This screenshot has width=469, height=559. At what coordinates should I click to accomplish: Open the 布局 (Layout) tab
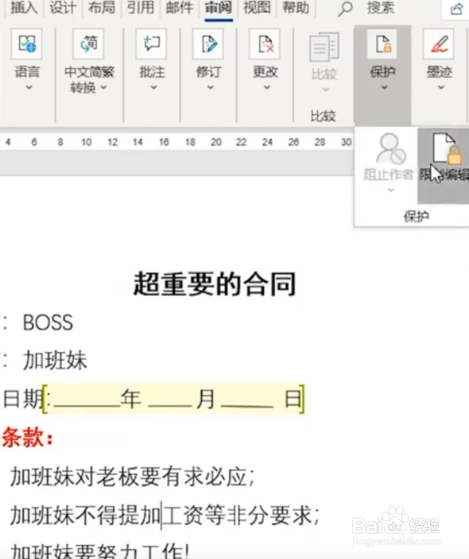(102, 7)
